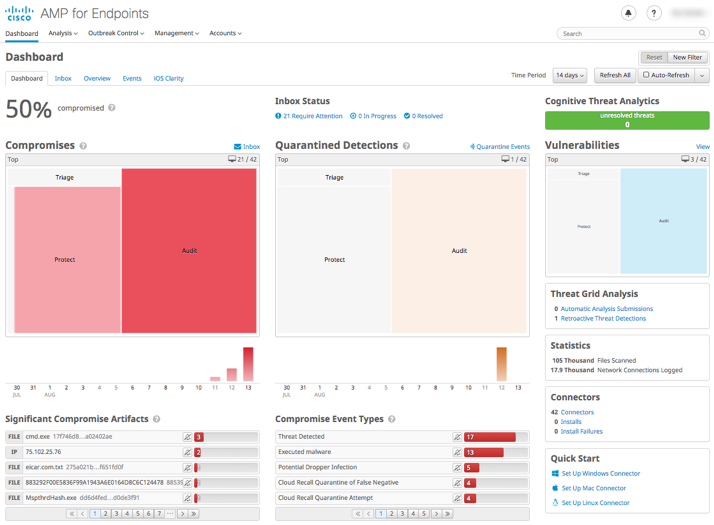This screenshot has height=525, width=714.
Task: Open the Analysis menu
Action: (63, 33)
